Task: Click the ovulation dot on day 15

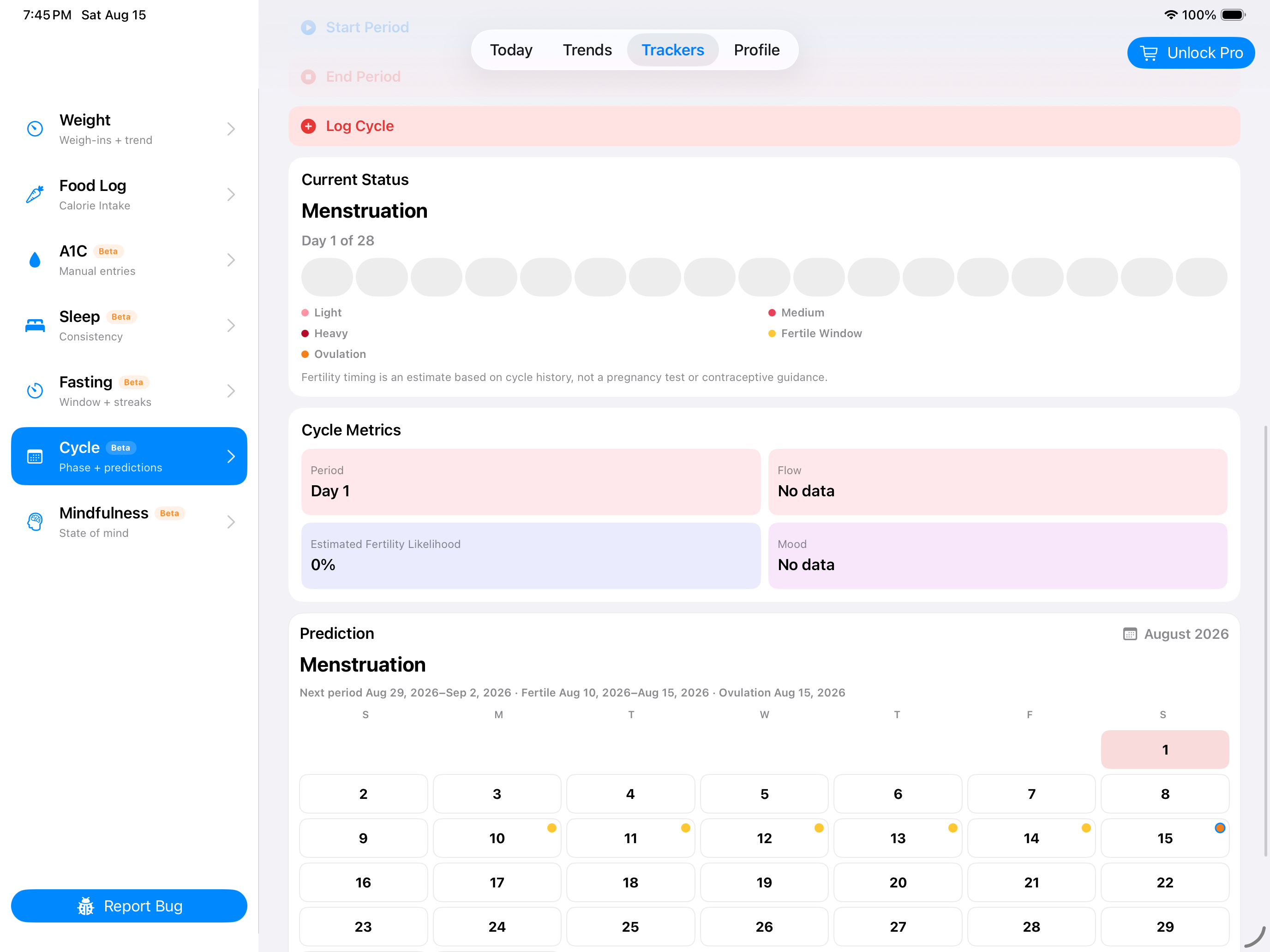Action: click(1220, 827)
